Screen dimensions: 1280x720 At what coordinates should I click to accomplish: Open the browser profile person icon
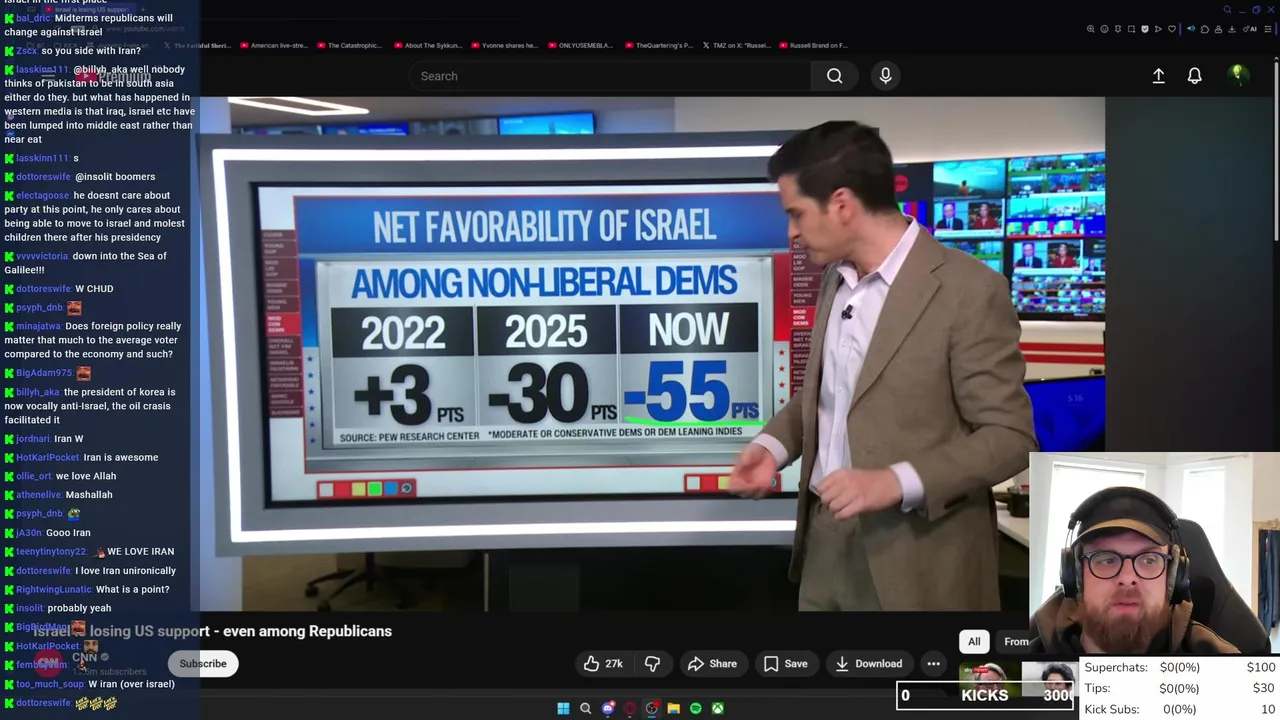tap(1218, 29)
